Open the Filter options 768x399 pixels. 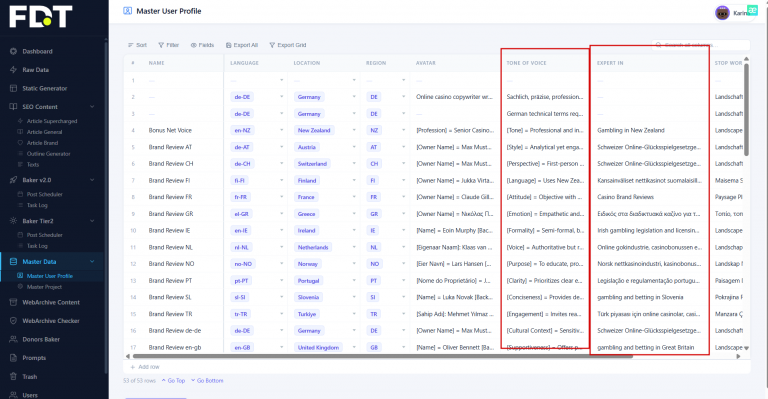pyautogui.click(x=168, y=45)
